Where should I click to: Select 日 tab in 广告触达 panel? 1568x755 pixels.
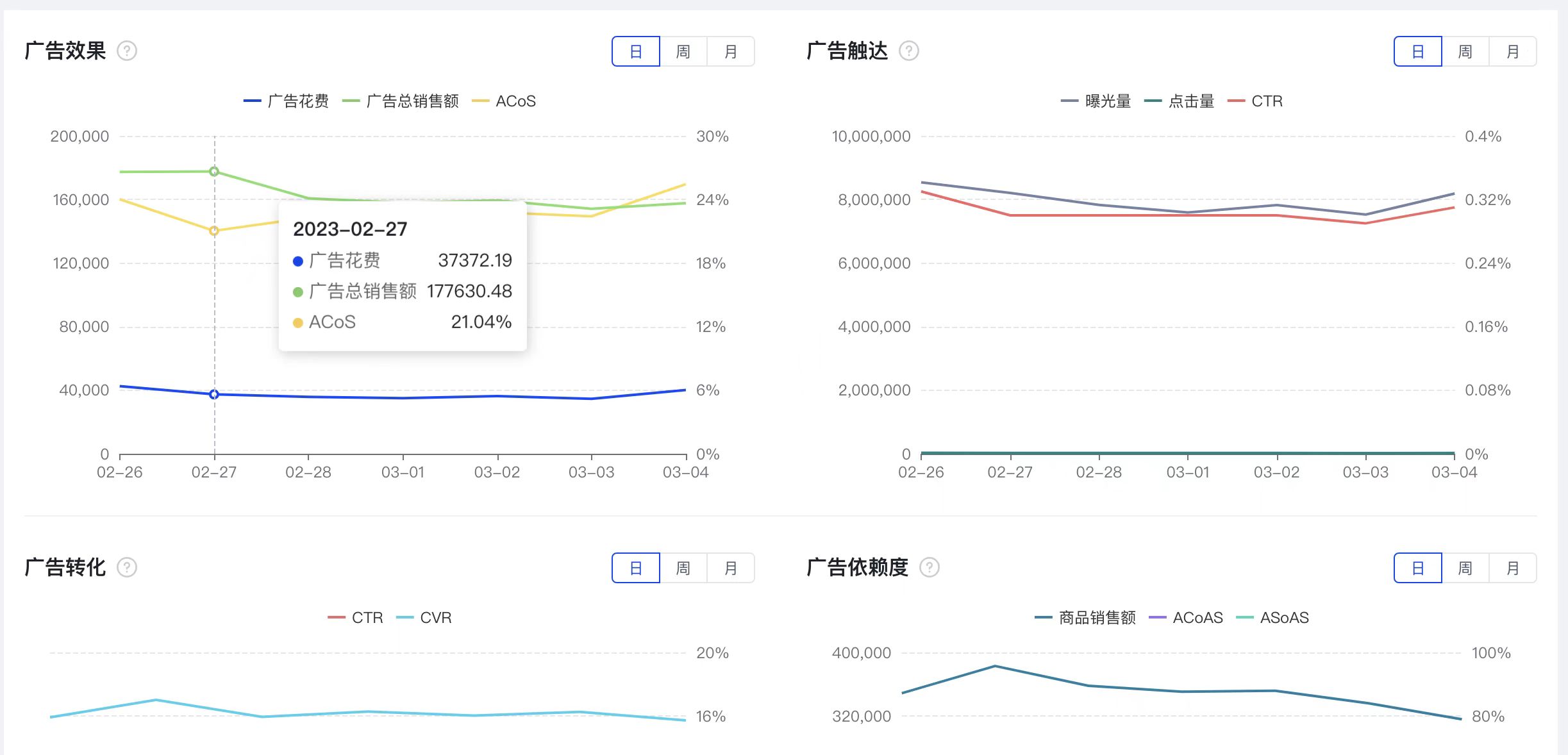[1417, 51]
